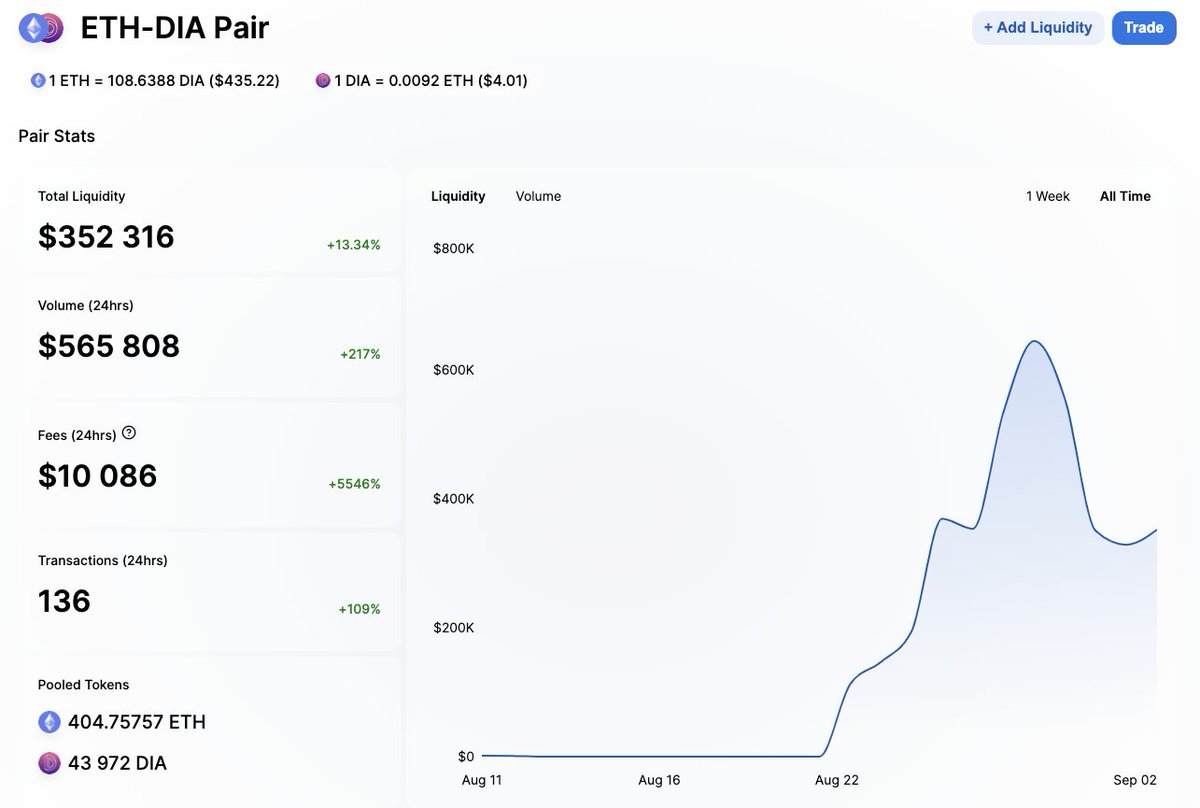Click the $400K axis label

454,499
